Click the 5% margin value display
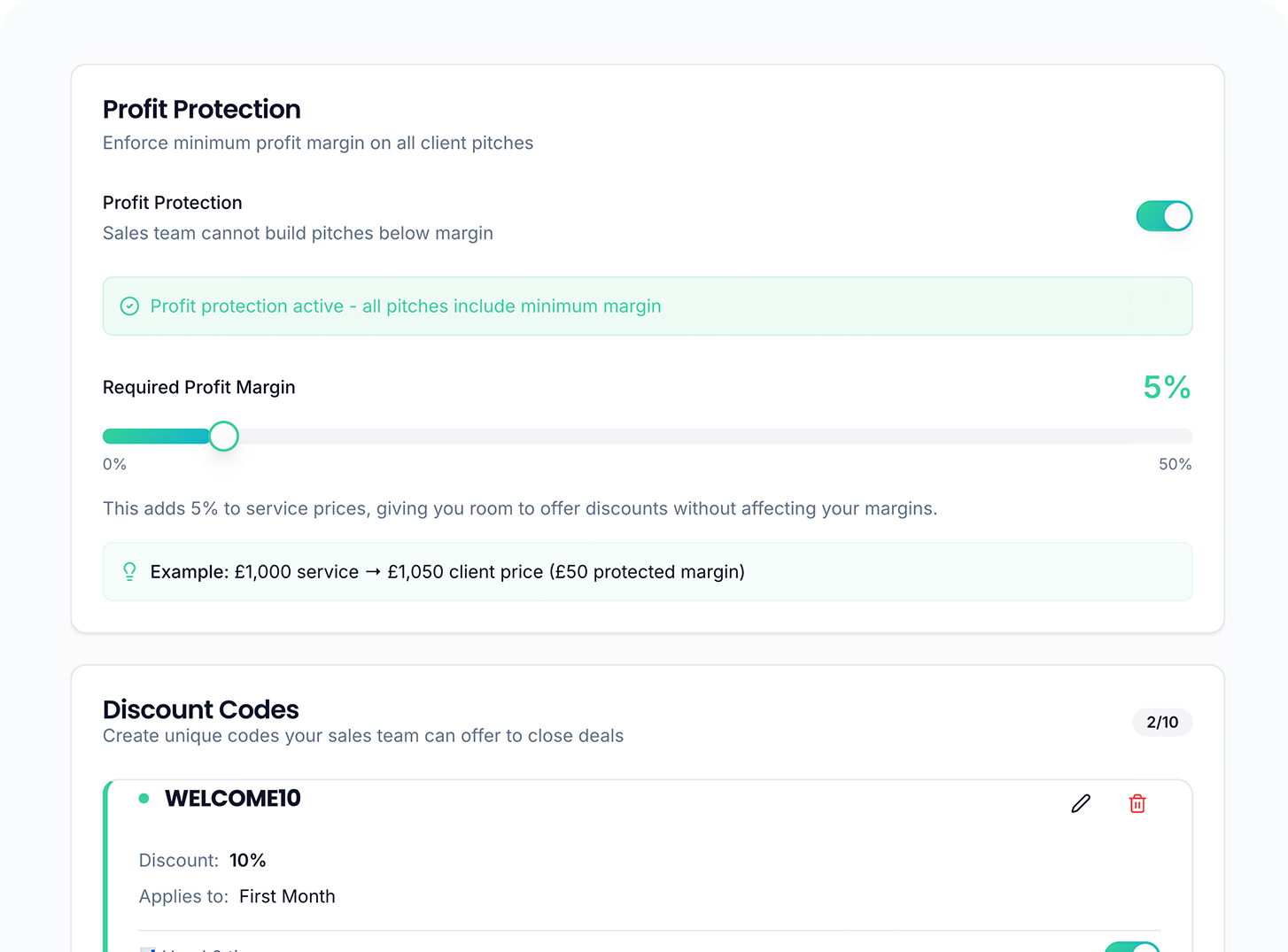This screenshot has width=1288, height=952. coord(1166,387)
